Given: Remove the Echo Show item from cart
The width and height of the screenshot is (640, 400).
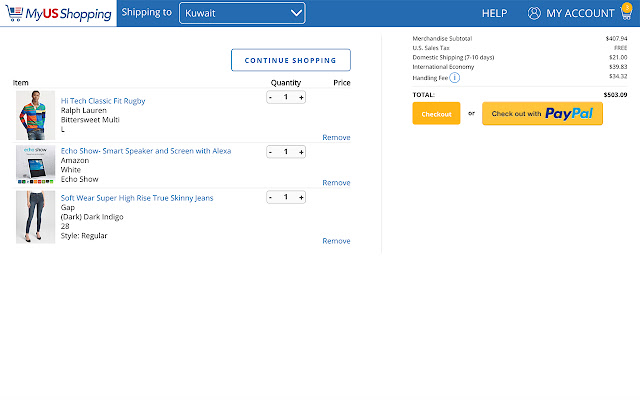Looking at the screenshot, I should click(x=336, y=183).
